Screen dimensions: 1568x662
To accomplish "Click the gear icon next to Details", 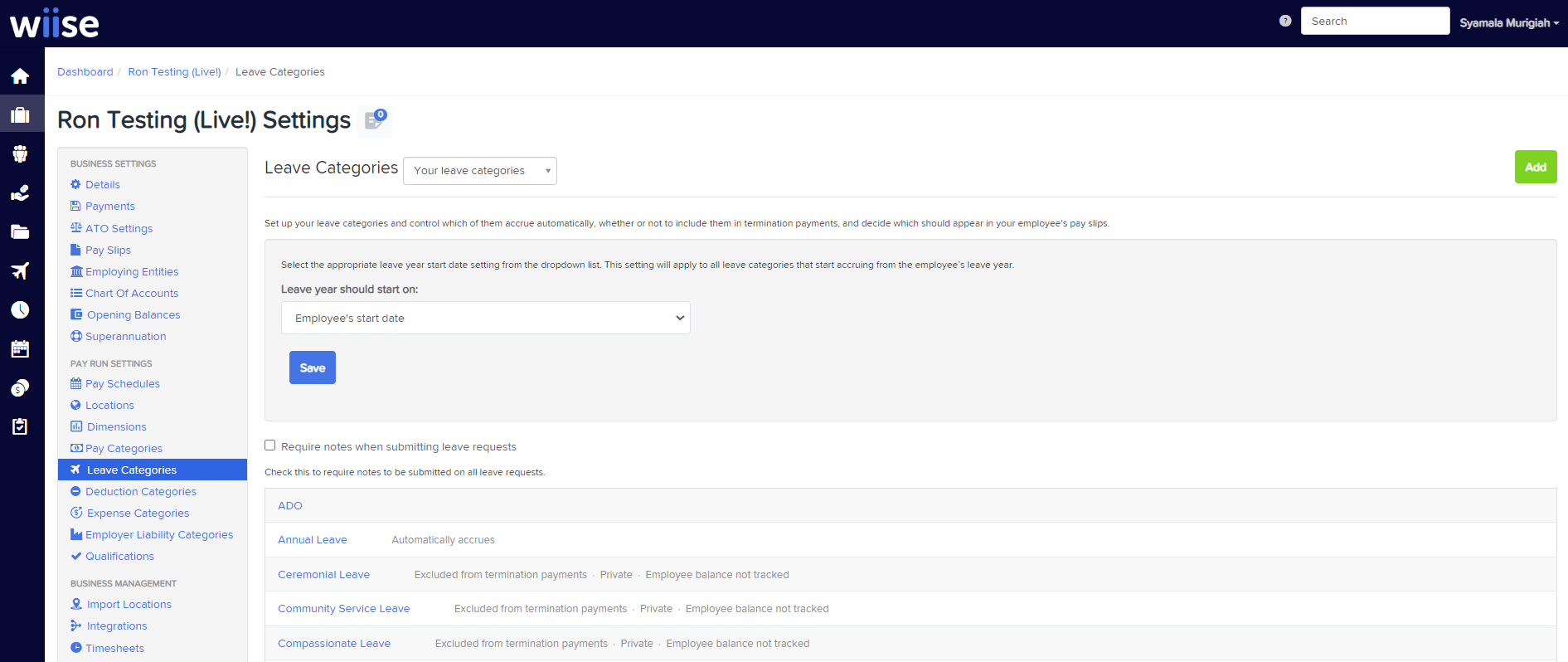I will click(x=75, y=184).
